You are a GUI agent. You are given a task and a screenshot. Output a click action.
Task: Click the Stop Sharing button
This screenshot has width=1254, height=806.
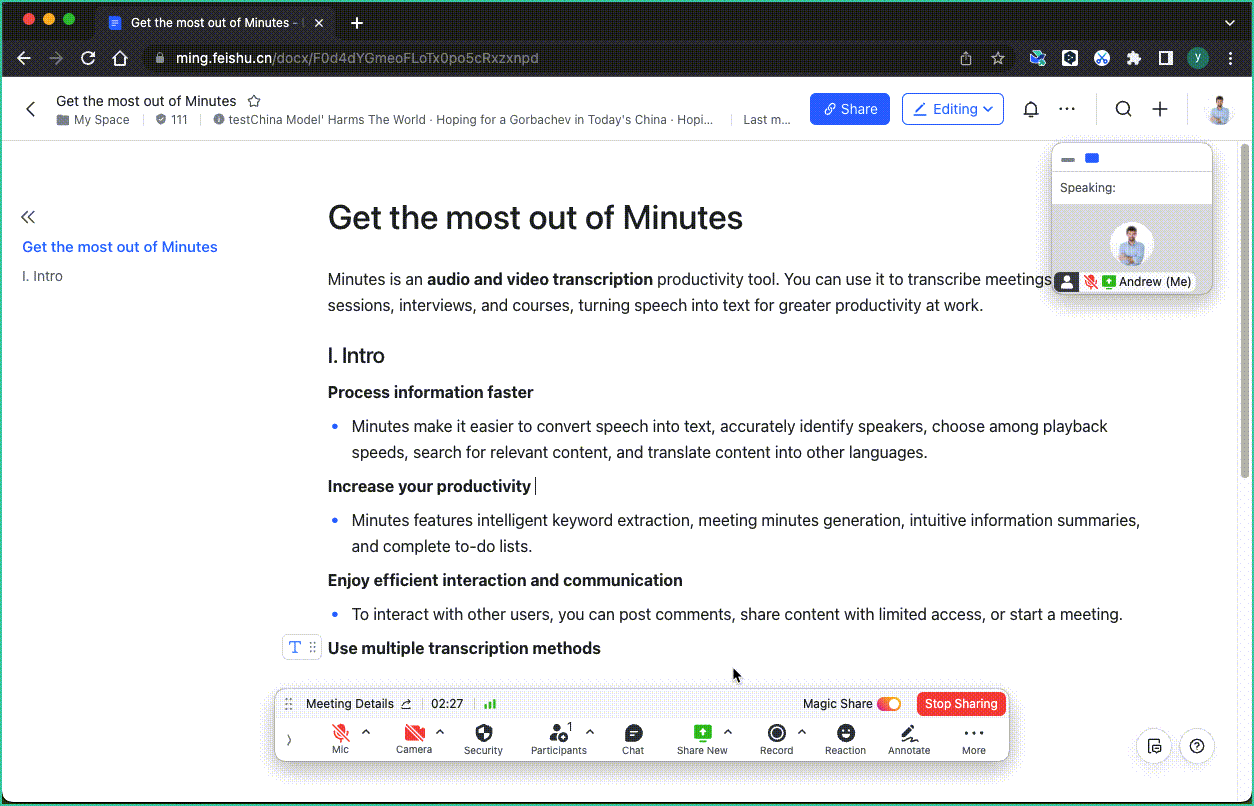click(x=961, y=704)
